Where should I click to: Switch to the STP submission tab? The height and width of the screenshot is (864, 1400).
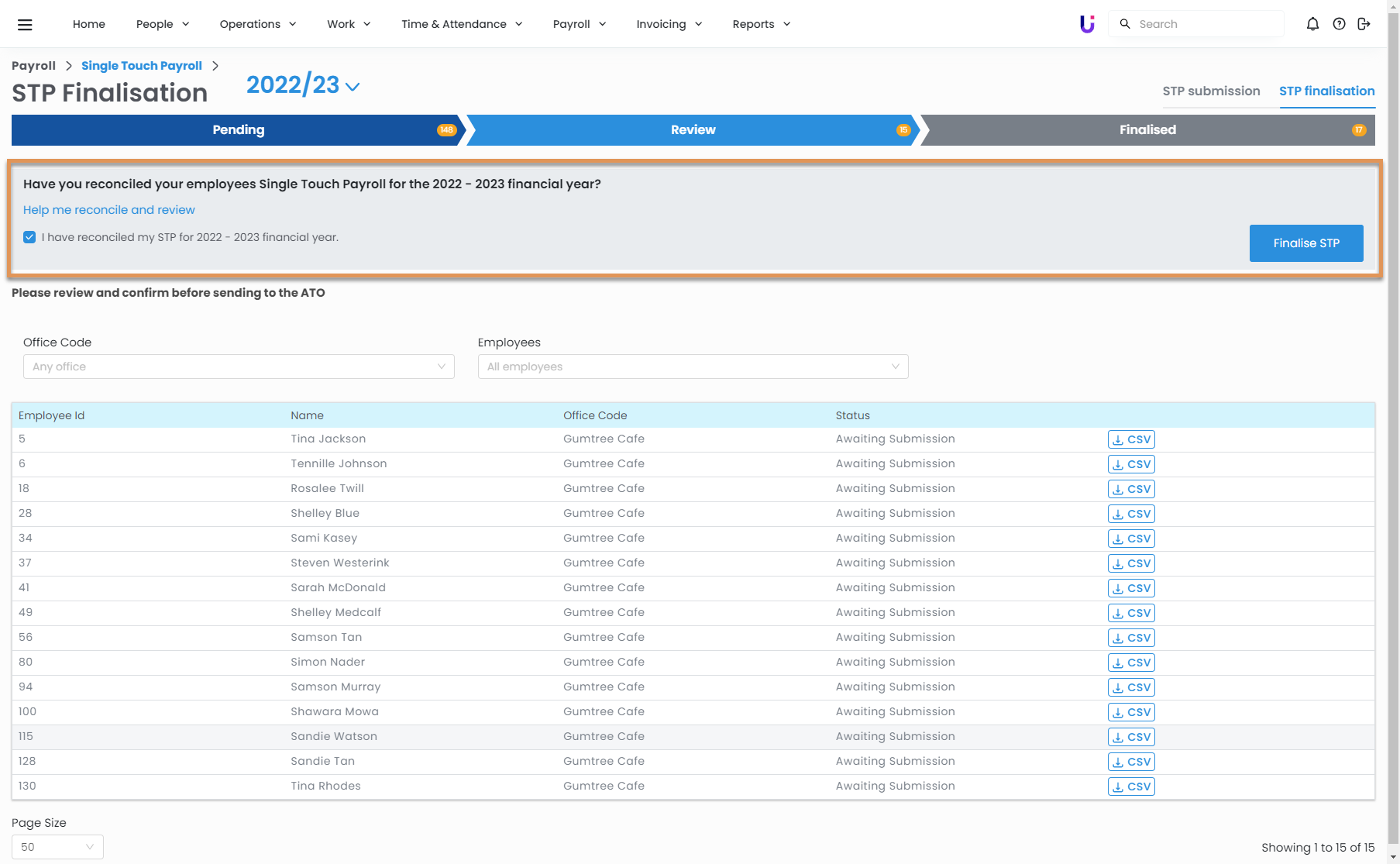1211,91
